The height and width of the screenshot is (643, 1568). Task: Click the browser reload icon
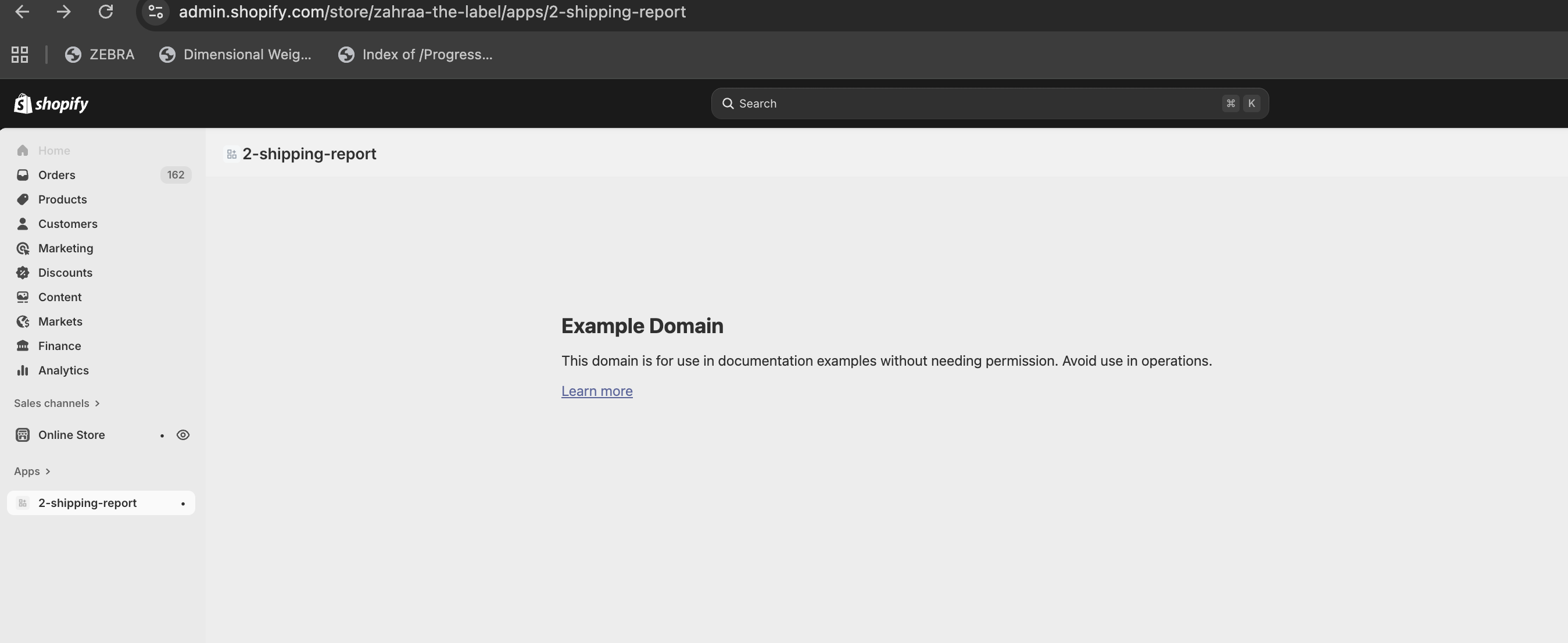pyautogui.click(x=106, y=12)
